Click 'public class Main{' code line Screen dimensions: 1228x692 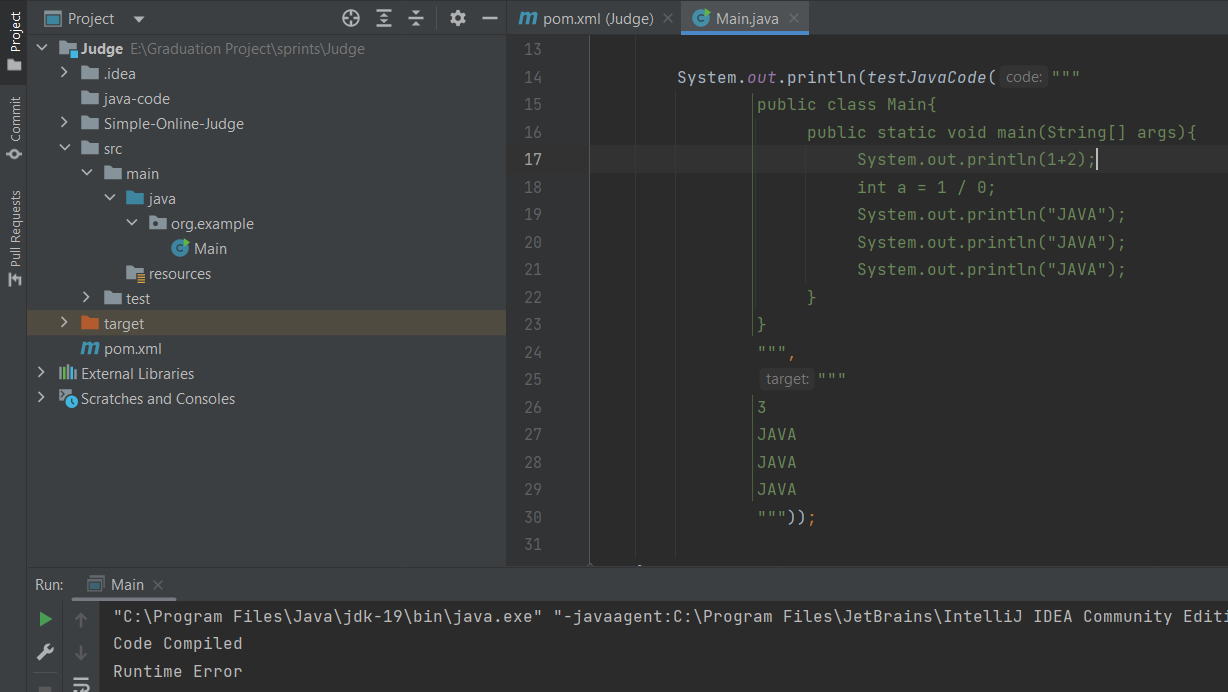pos(846,104)
